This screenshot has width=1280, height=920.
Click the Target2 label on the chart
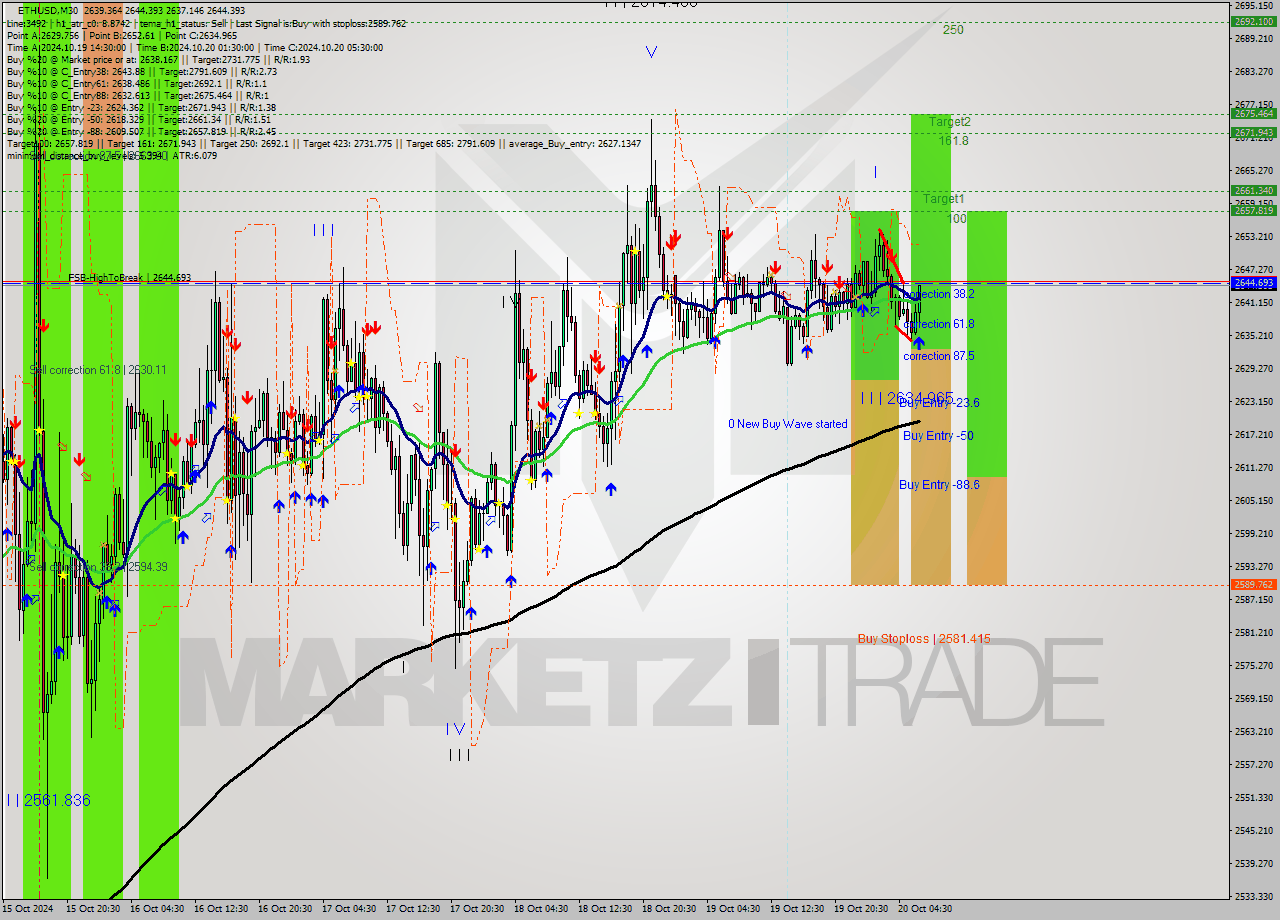coord(949,122)
